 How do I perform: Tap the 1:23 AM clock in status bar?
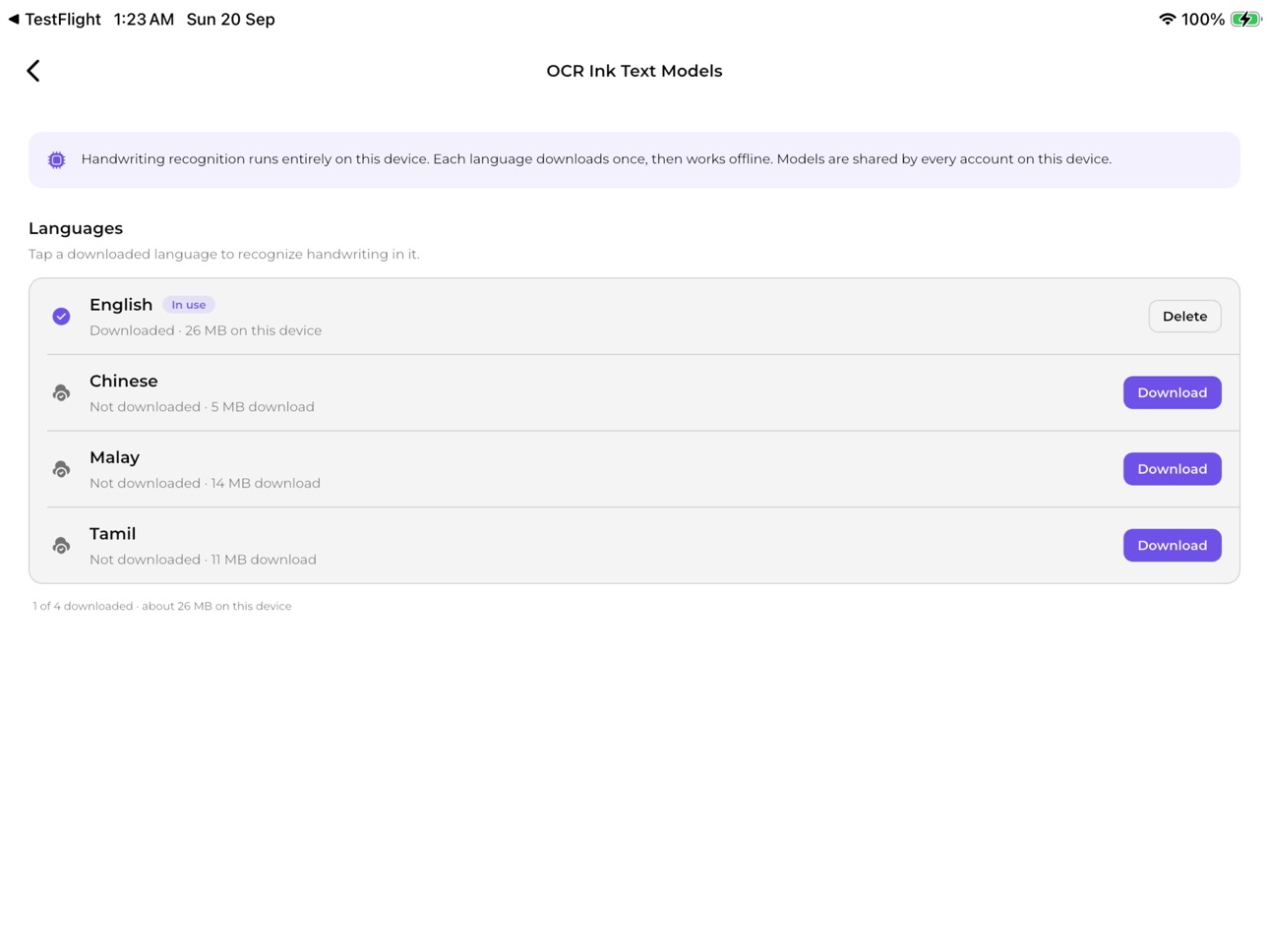coord(144,20)
